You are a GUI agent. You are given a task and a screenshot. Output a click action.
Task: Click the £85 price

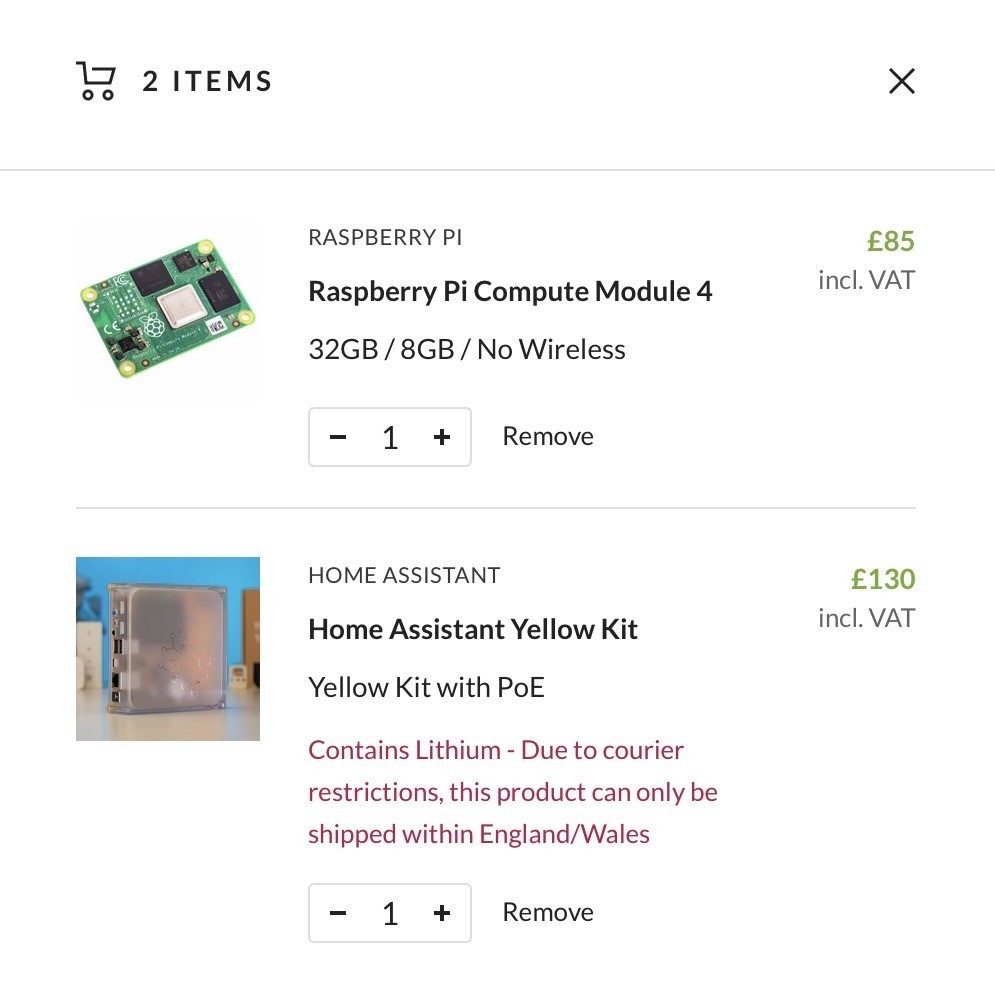click(x=891, y=241)
